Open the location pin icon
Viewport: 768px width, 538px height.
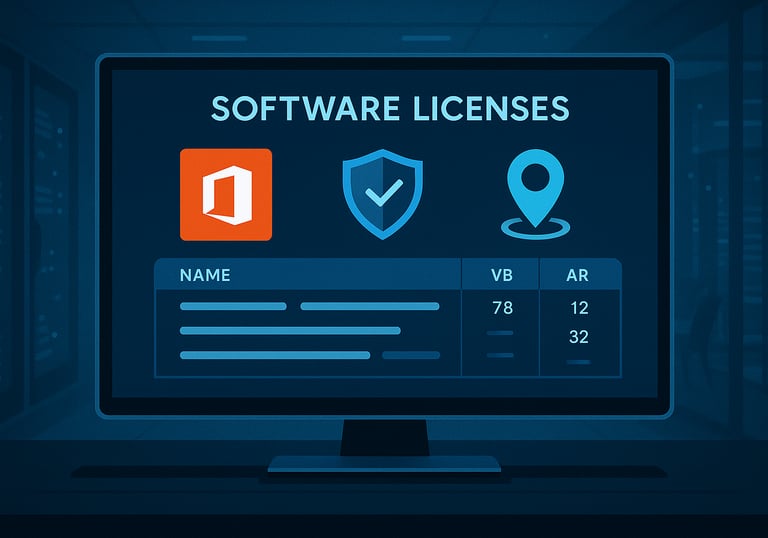[x=535, y=195]
